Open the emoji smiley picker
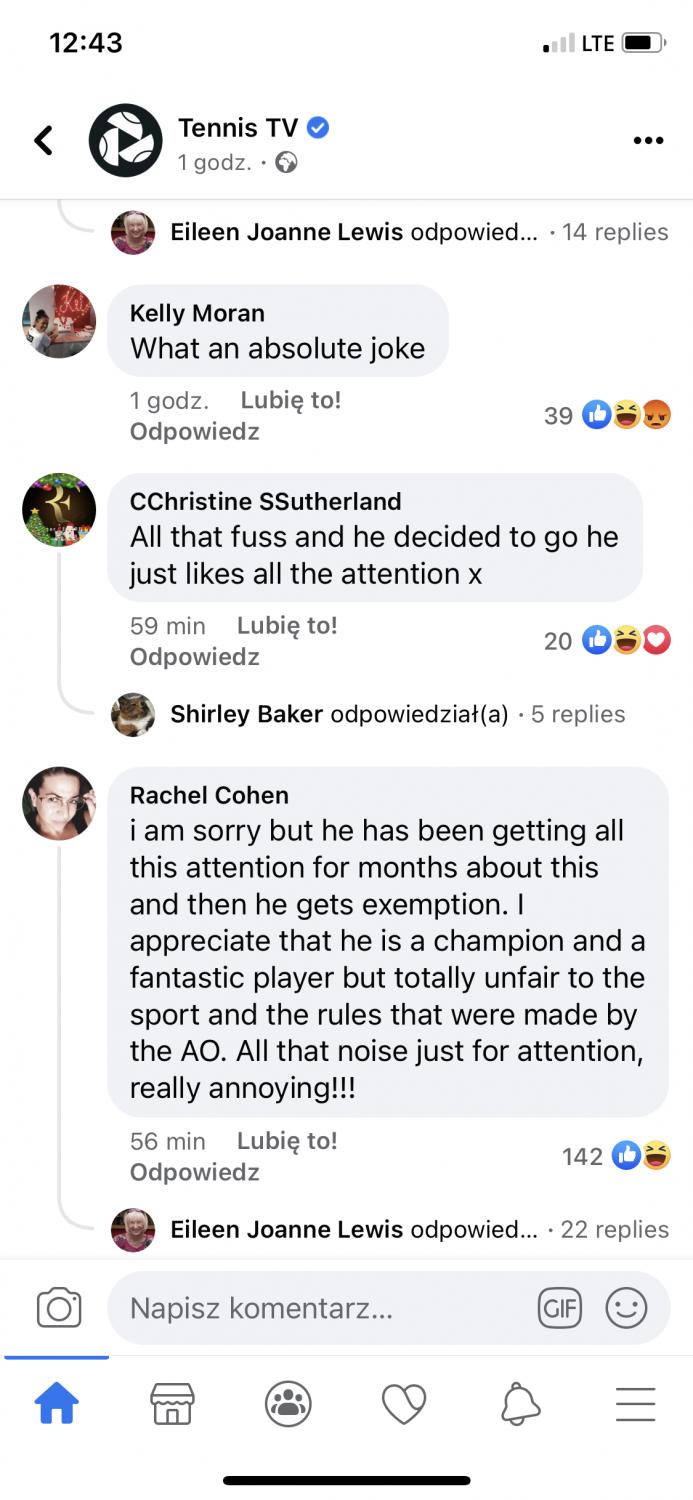The height and width of the screenshot is (1500, 693). coord(627,1308)
